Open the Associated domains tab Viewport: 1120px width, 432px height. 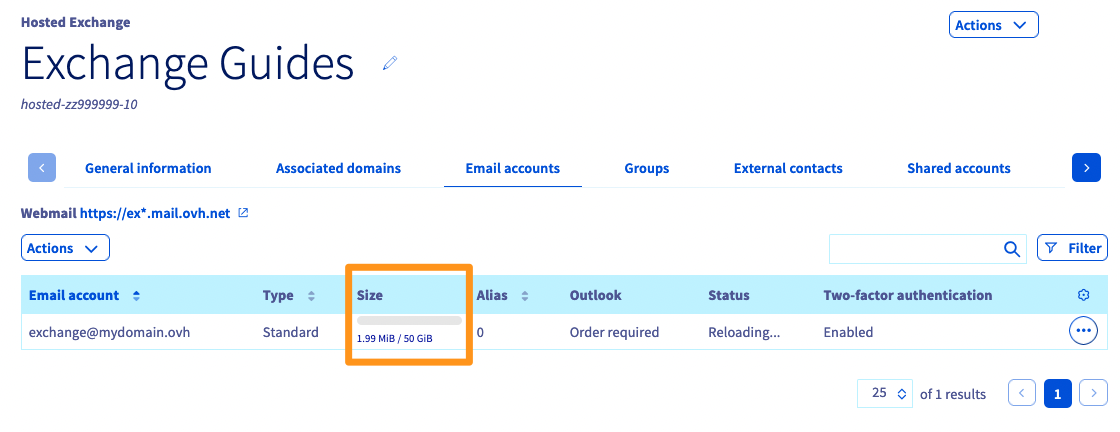[x=338, y=168]
